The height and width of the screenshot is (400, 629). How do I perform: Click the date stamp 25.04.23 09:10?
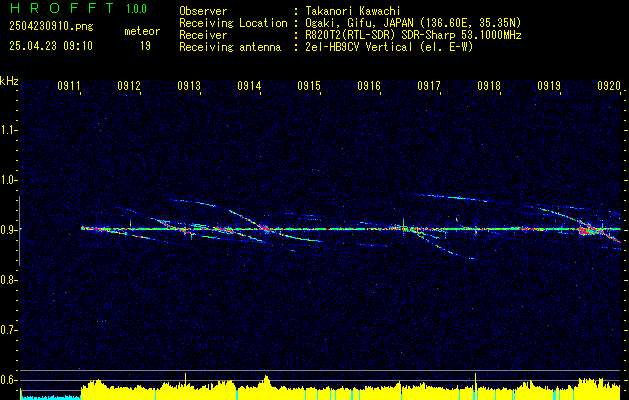pos(51,46)
